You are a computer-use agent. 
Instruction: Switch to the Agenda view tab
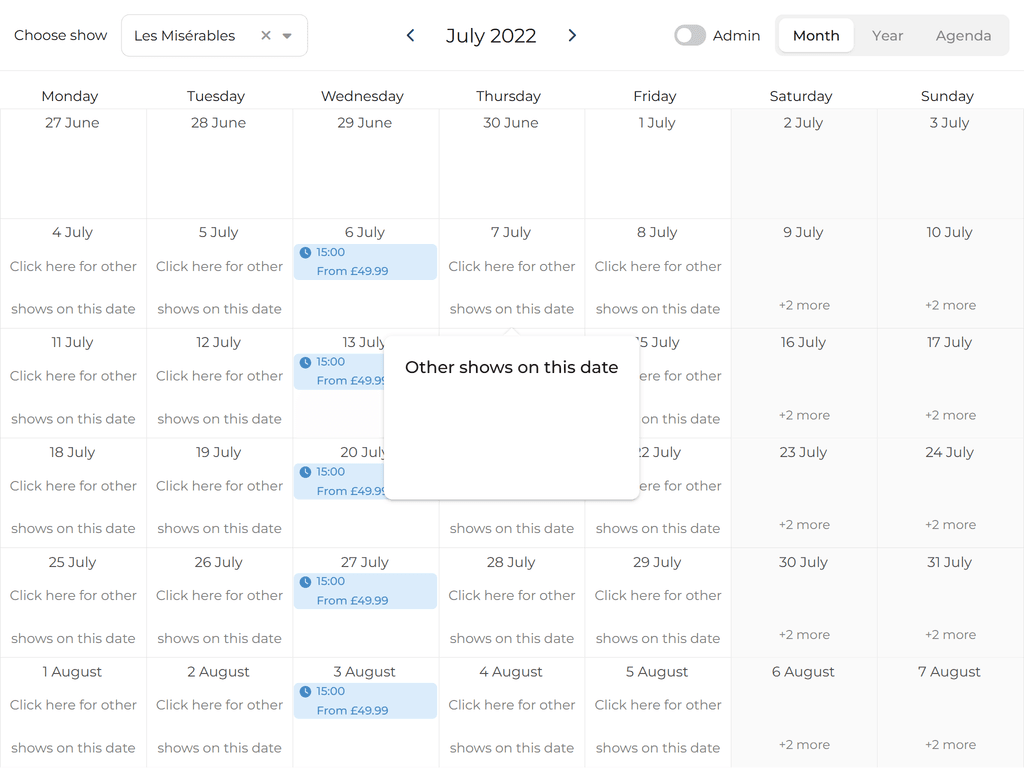tap(963, 35)
